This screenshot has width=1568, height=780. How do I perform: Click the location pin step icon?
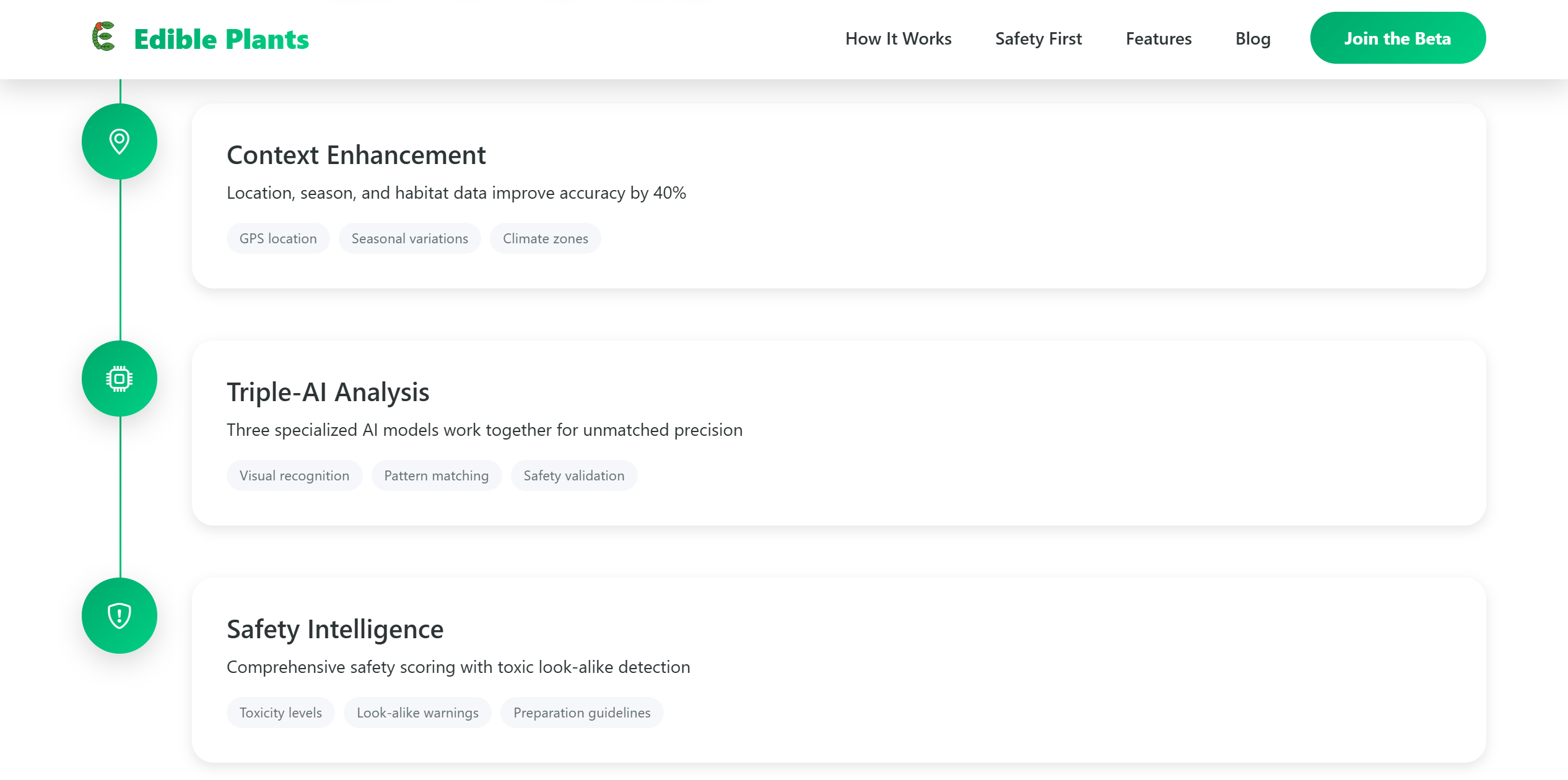click(x=120, y=142)
